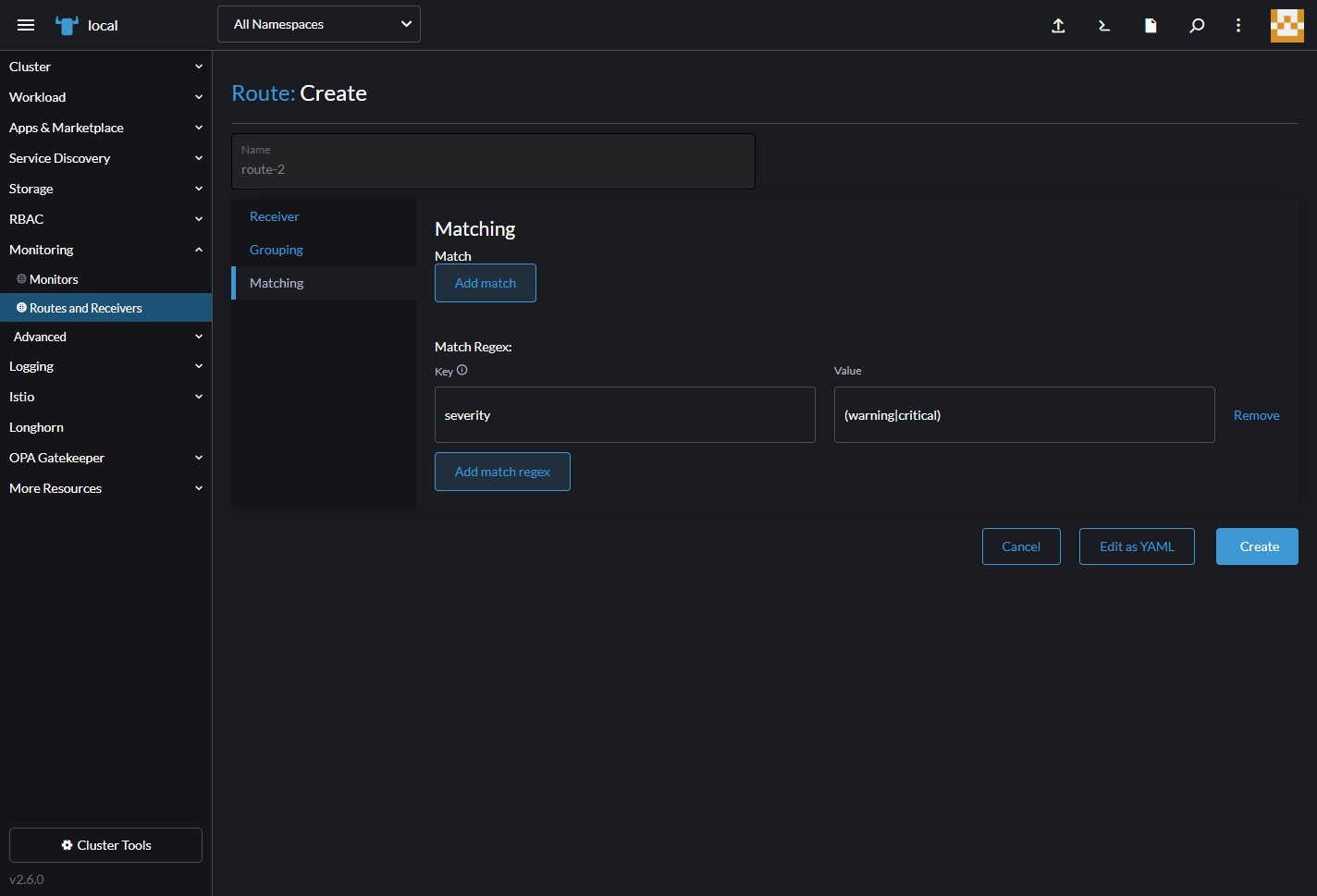Collapse the Monitoring section
1317x896 pixels.
pyautogui.click(x=105, y=250)
